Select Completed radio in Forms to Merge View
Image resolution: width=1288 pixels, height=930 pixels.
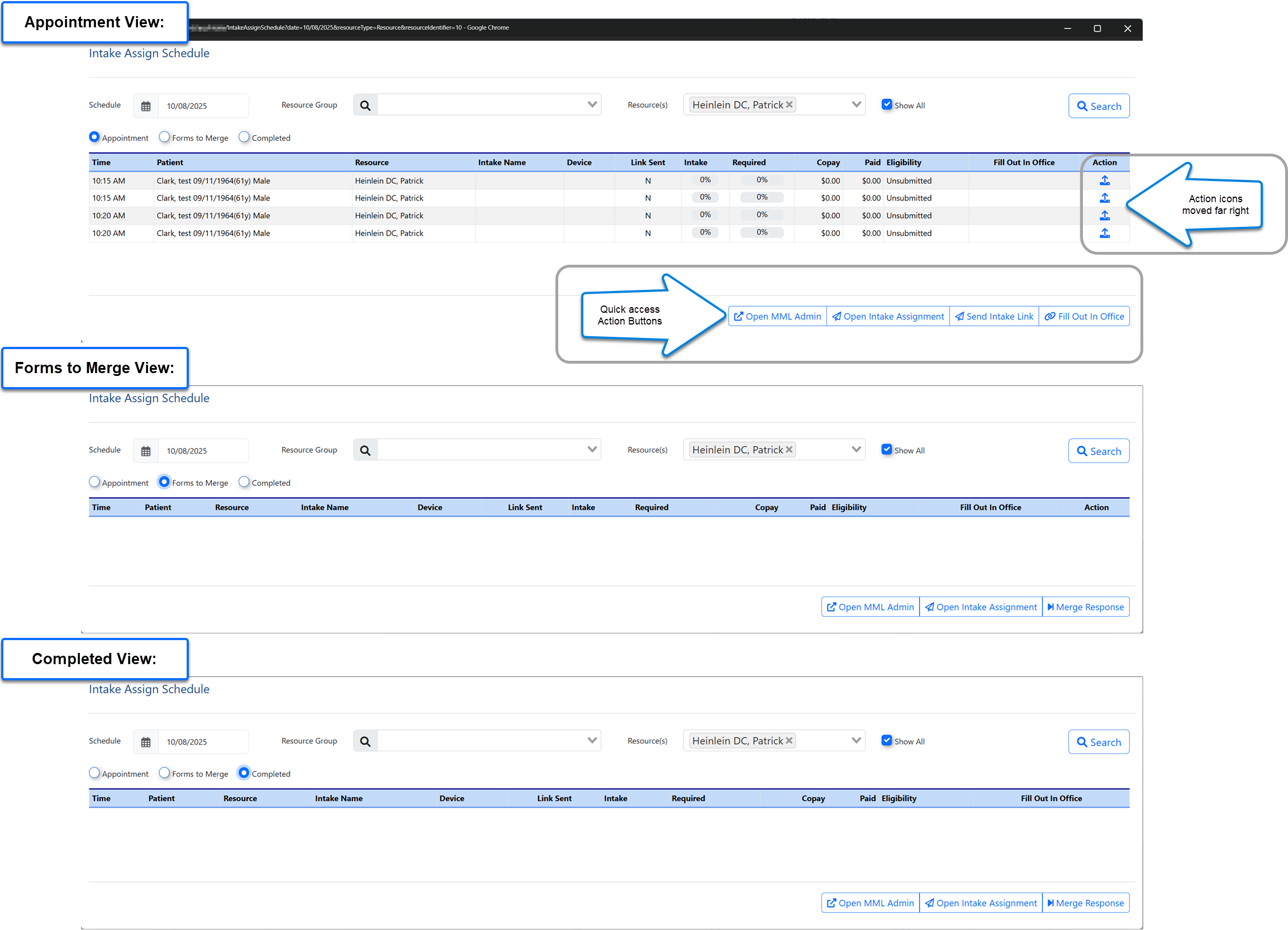[x=244, y=481]
